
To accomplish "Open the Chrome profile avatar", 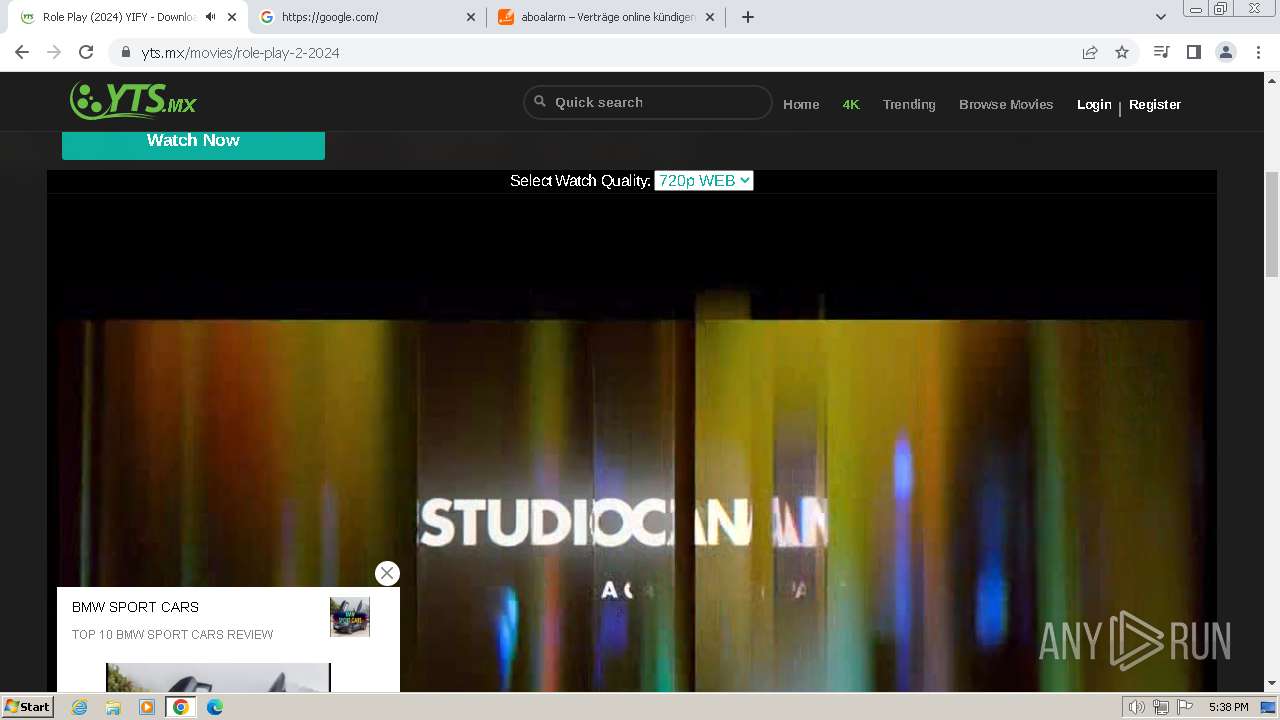I will click(1226, 52).
